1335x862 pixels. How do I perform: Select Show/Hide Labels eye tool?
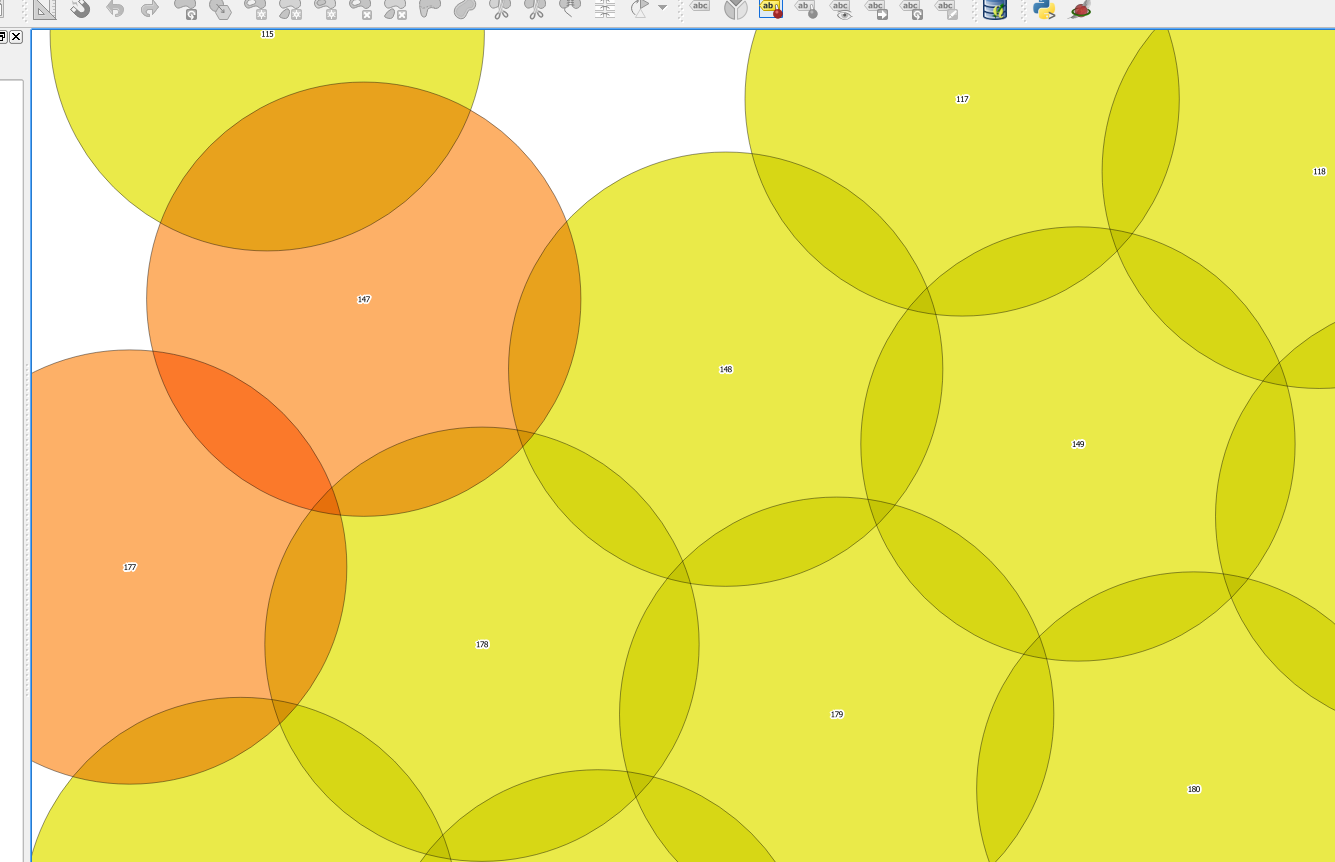point(841,9)
